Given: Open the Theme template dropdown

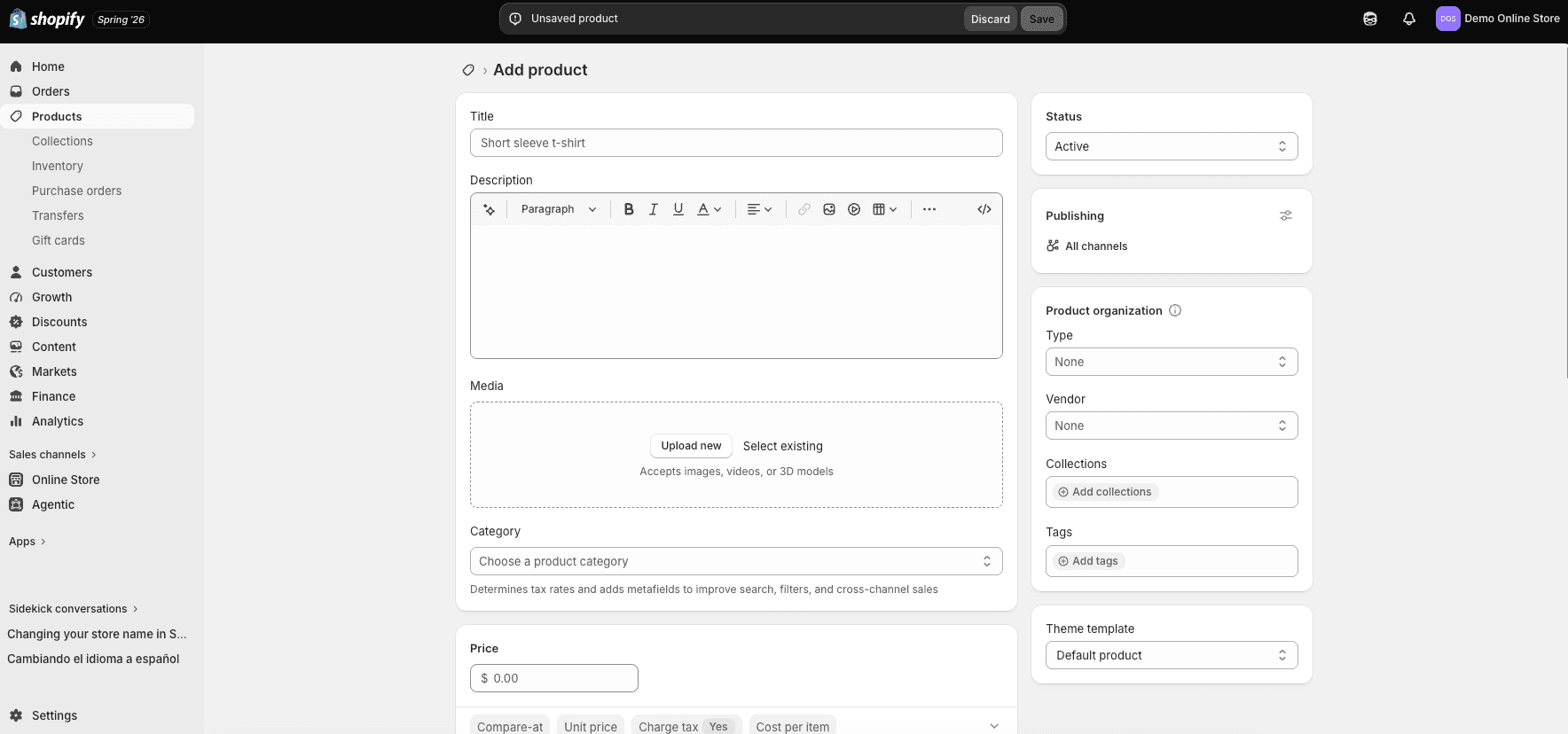Looking at the screenshot, I should [1172, 655].
